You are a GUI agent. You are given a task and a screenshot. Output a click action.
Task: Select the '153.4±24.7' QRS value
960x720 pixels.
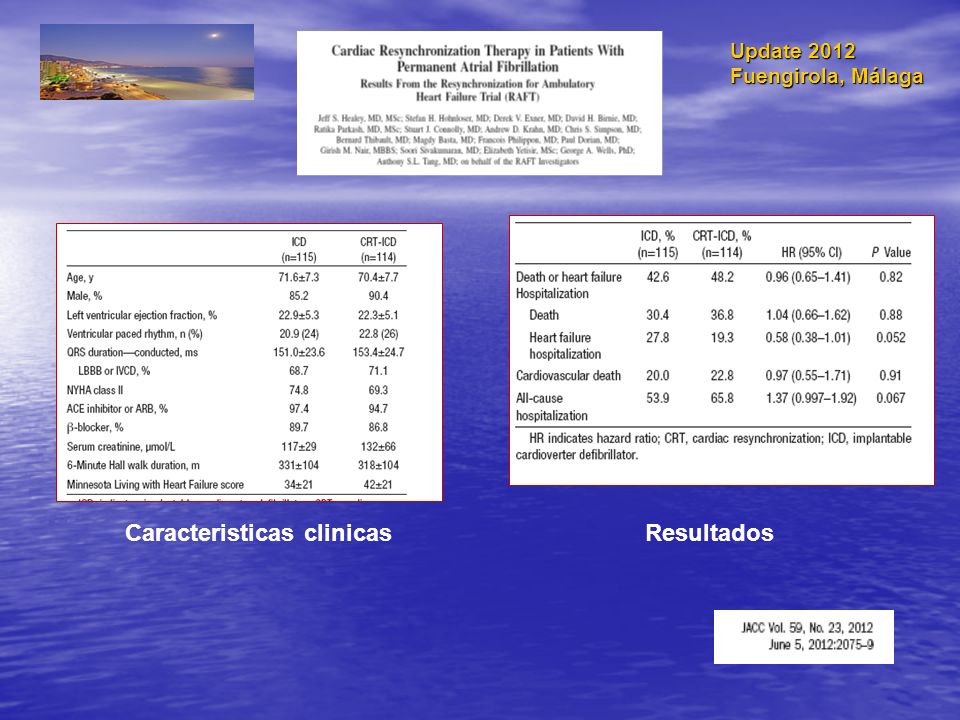coord(378,353)
